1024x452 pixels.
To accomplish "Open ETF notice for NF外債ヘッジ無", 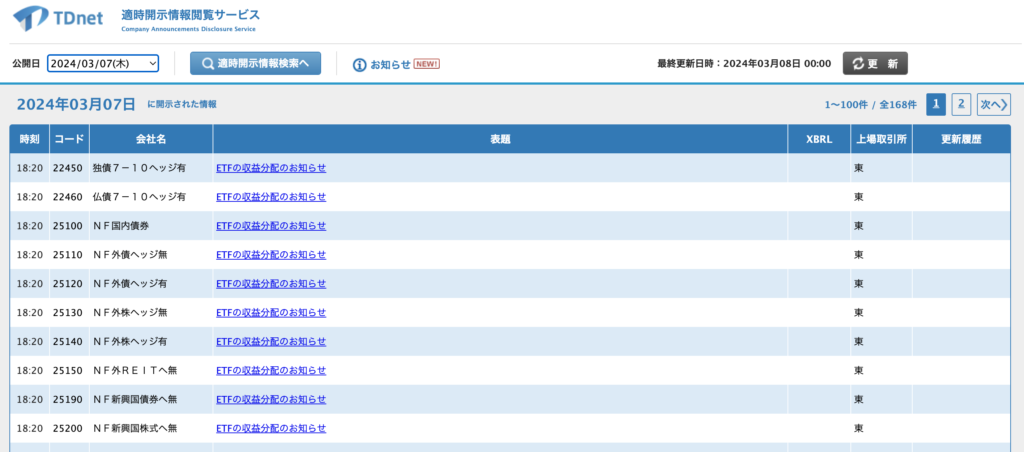I will [271, 255].
